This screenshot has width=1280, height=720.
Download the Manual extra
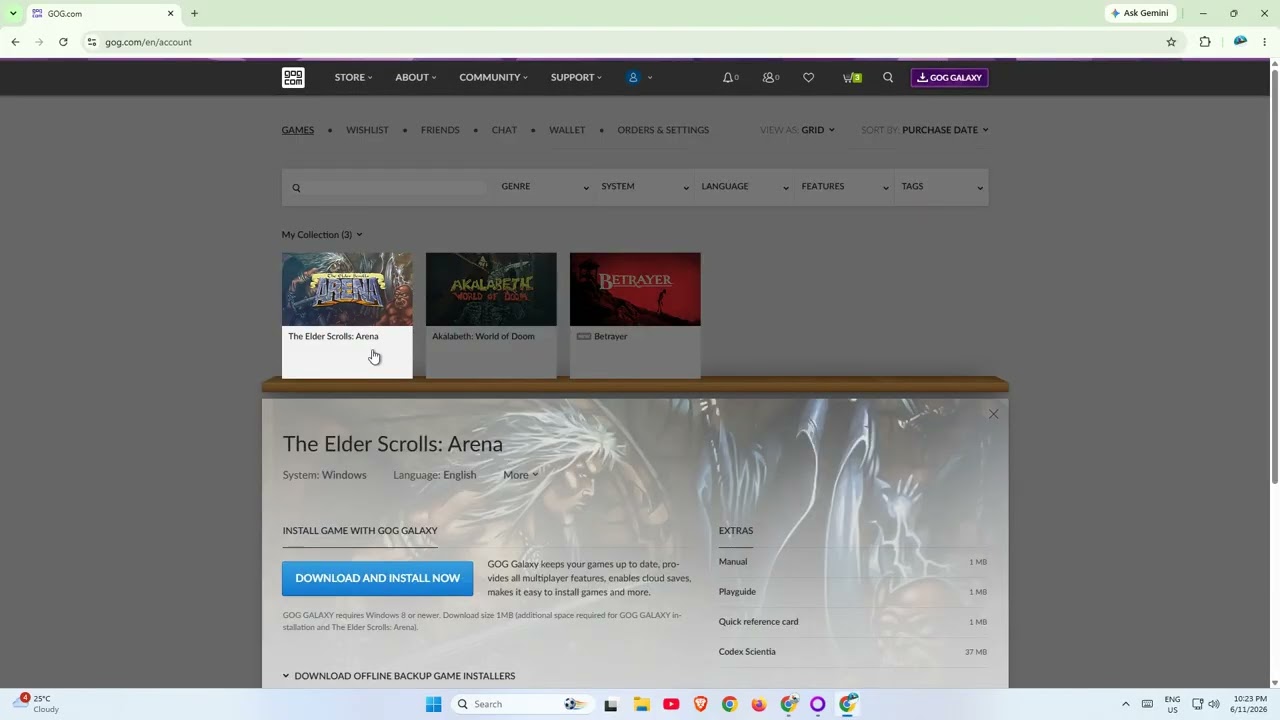[853, 562]
